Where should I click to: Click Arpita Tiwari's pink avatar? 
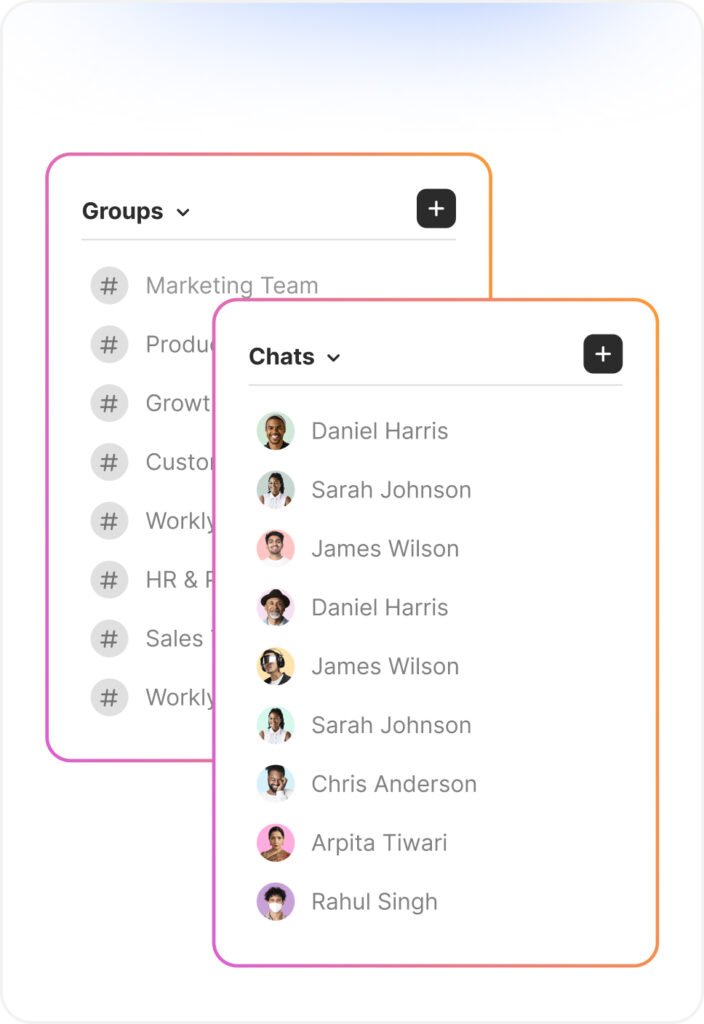point(275,843)
